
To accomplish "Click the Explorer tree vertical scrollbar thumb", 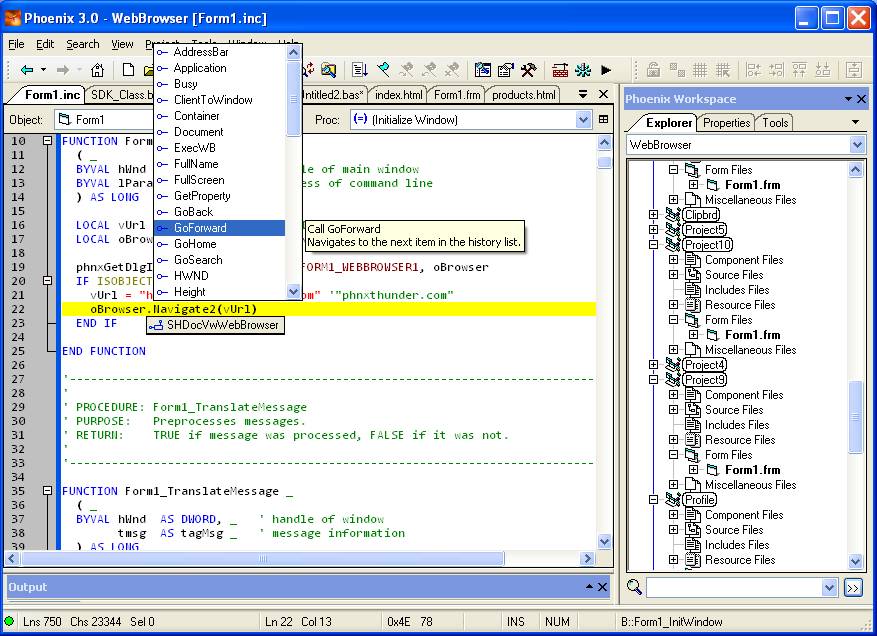I will point(856,417).
